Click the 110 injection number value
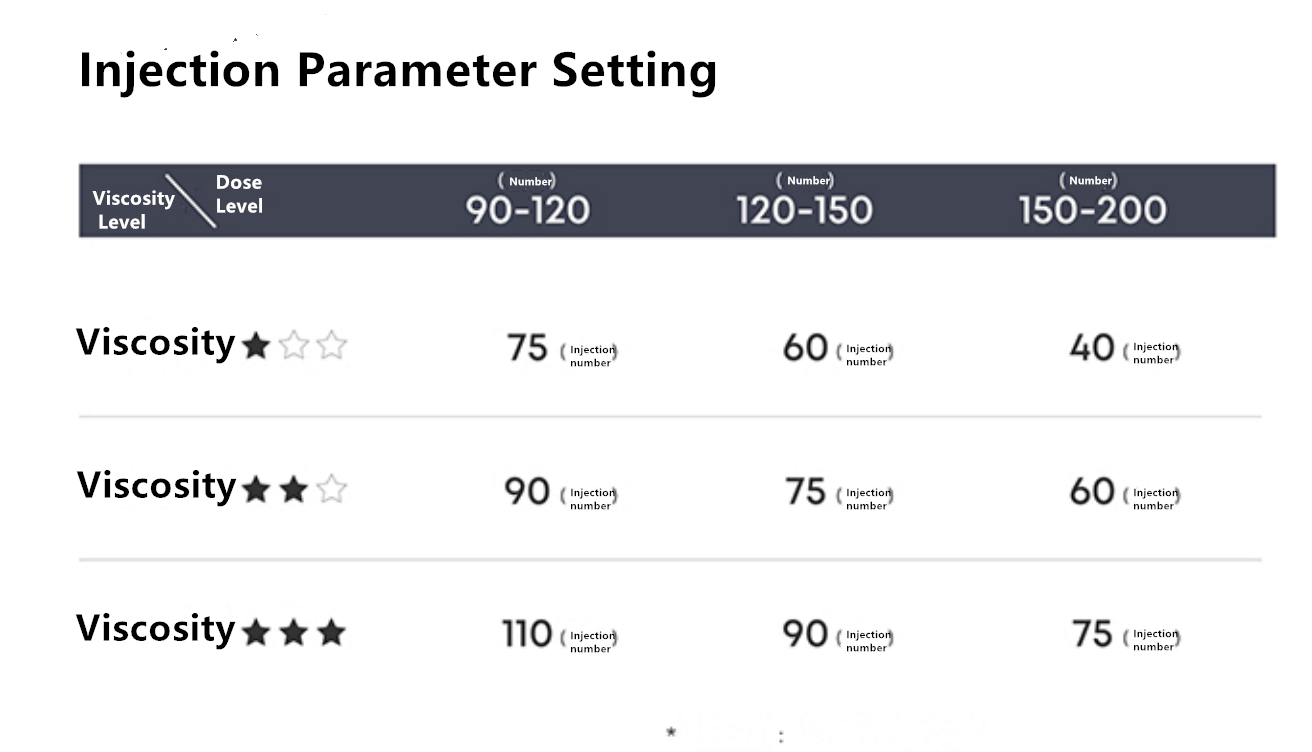1312x752 pixels. point(527,634)
